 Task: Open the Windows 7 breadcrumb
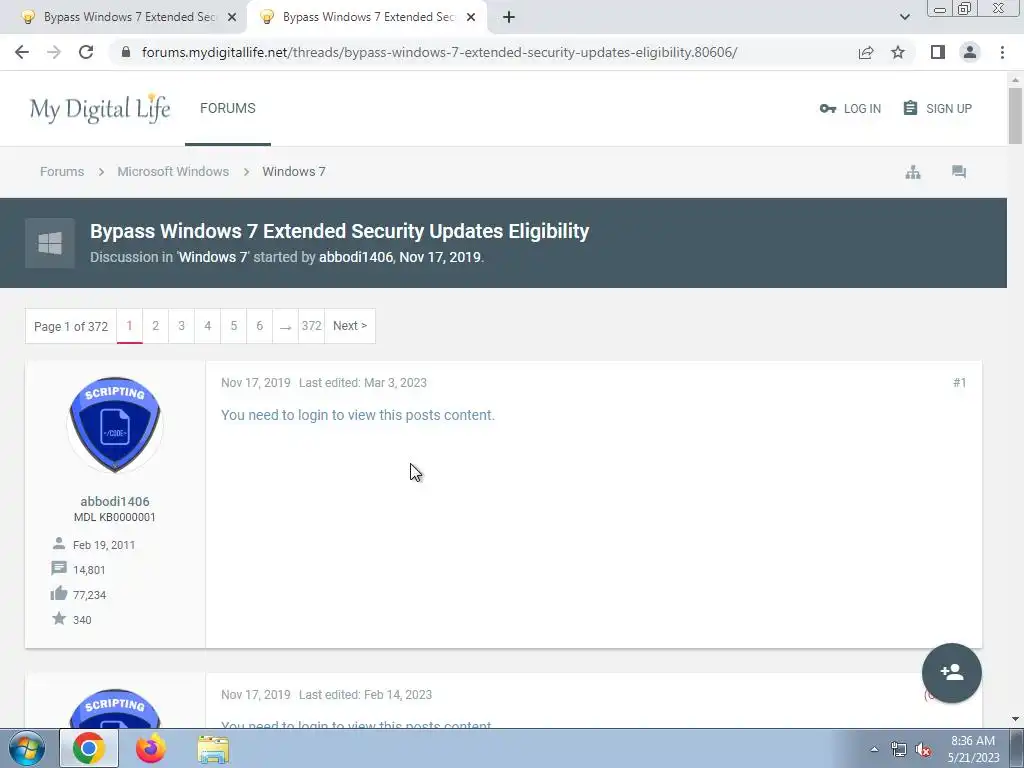(x=294, y=172)
